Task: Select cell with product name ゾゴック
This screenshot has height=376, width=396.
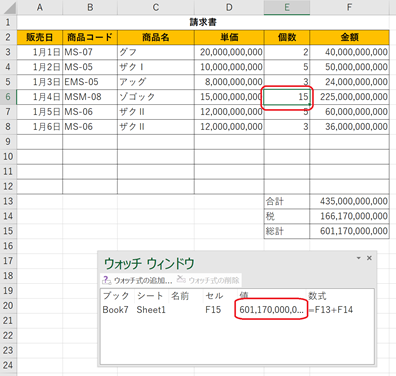Action: click(x=156, y=97)
